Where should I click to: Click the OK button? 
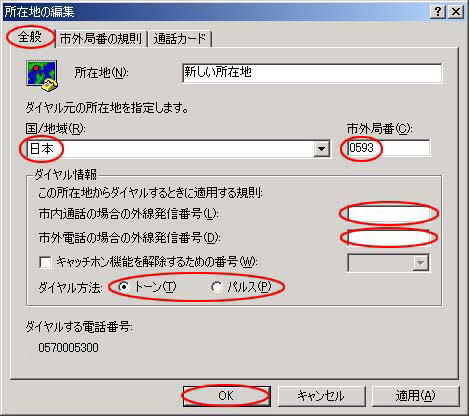click(x=226, y=396)
